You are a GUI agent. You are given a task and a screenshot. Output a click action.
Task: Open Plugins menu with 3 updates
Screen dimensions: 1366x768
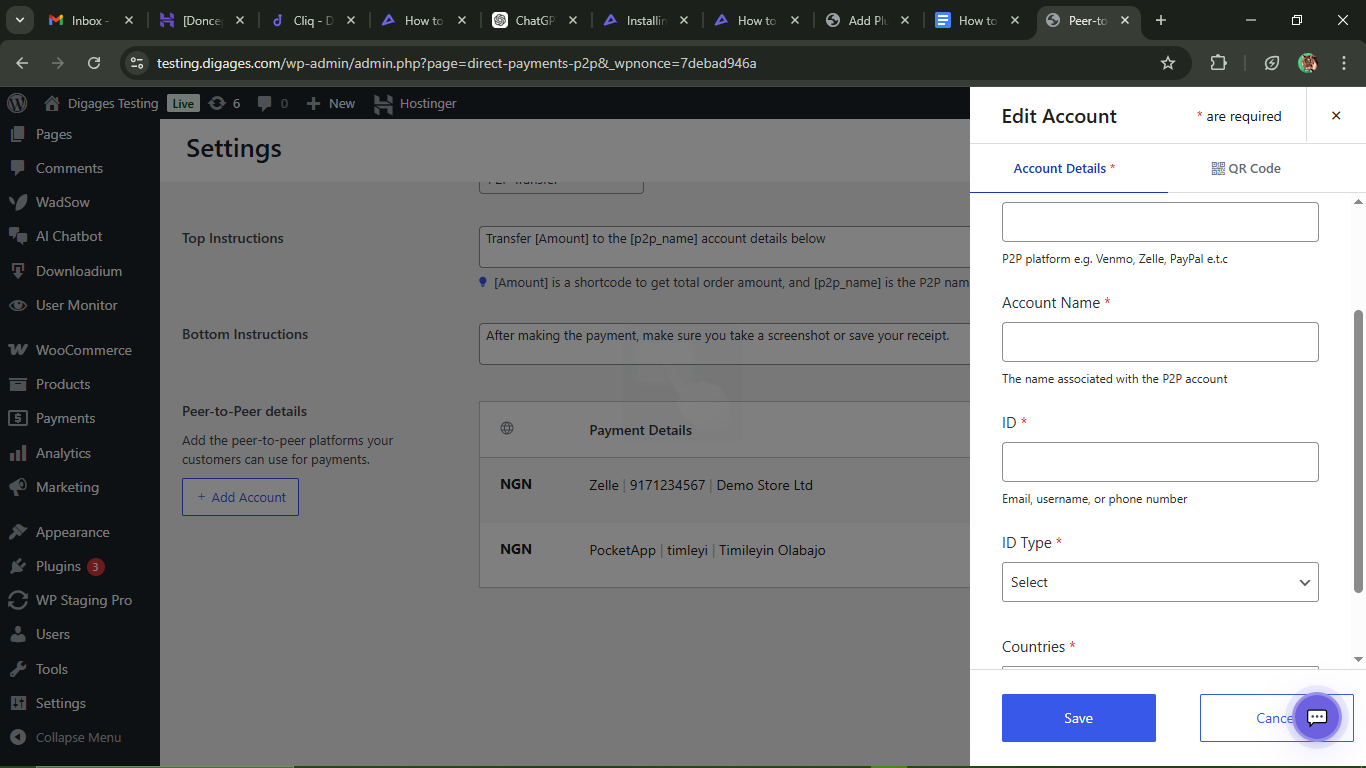(x=58, y=566)
